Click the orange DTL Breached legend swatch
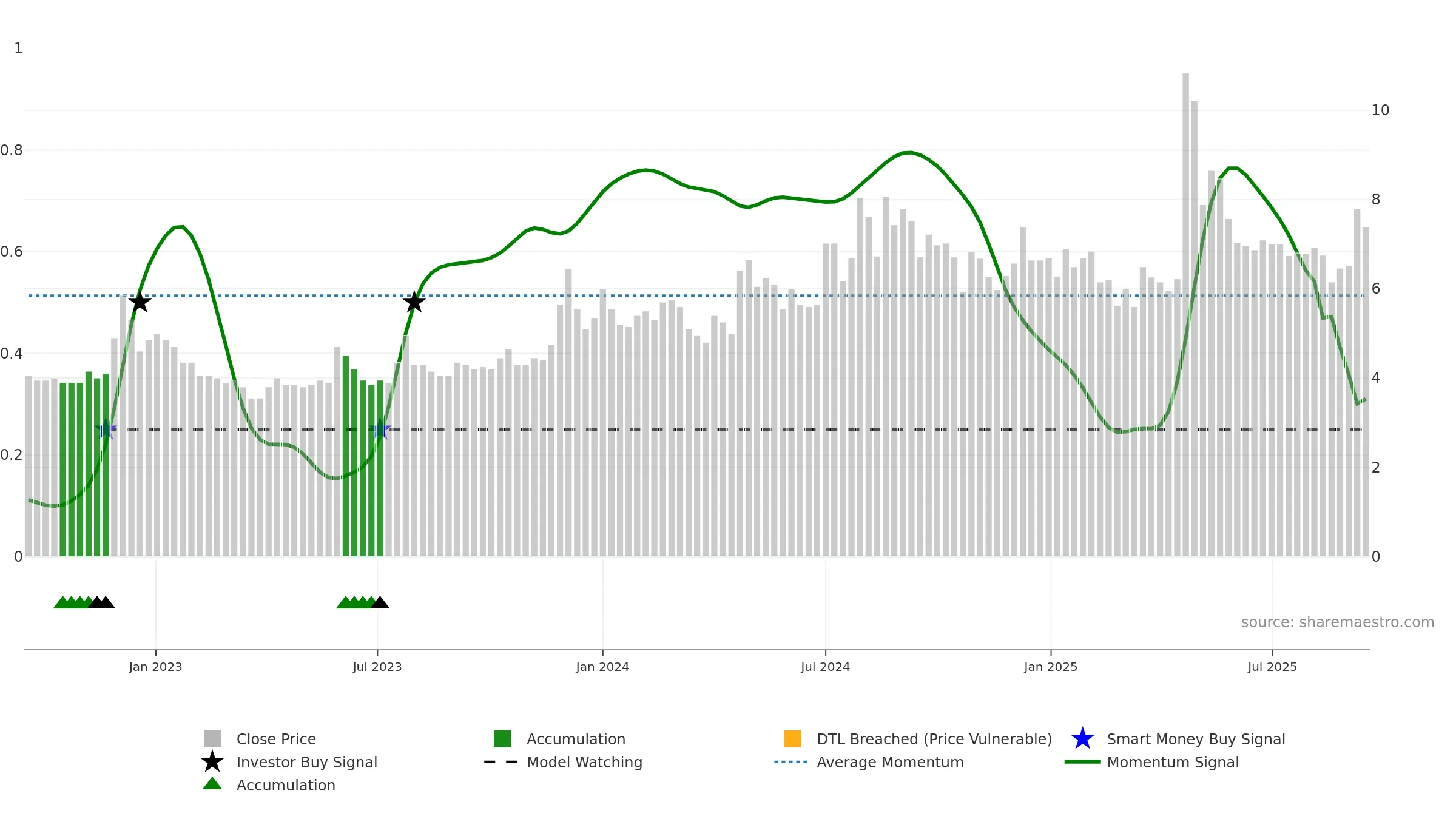 [792, 739]
